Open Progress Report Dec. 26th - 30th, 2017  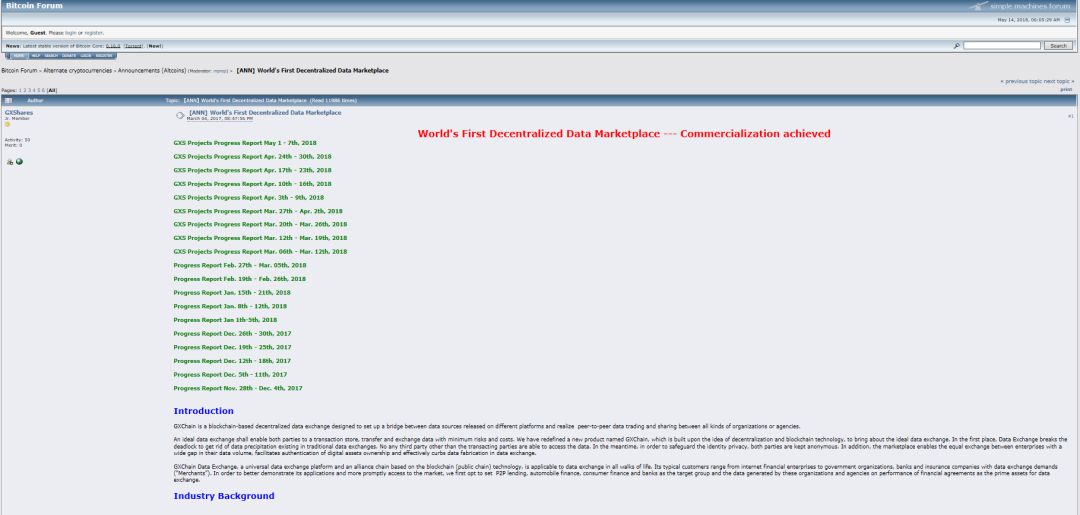coord(232,333)
